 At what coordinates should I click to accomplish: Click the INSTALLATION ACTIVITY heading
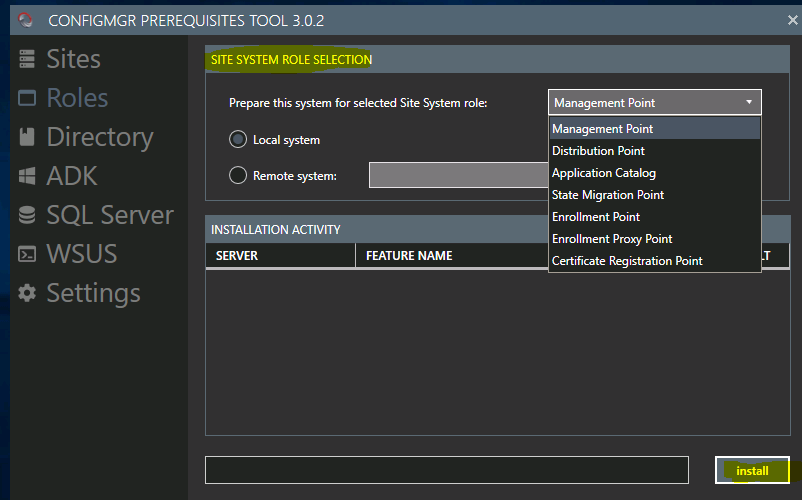[x=276, y=230]
